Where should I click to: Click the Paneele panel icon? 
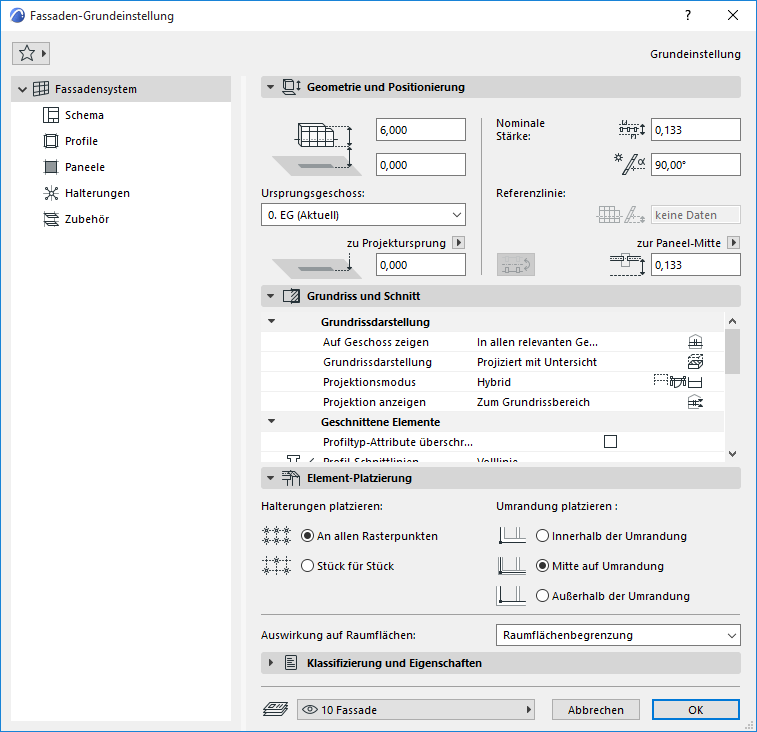[x=51, y=167]
